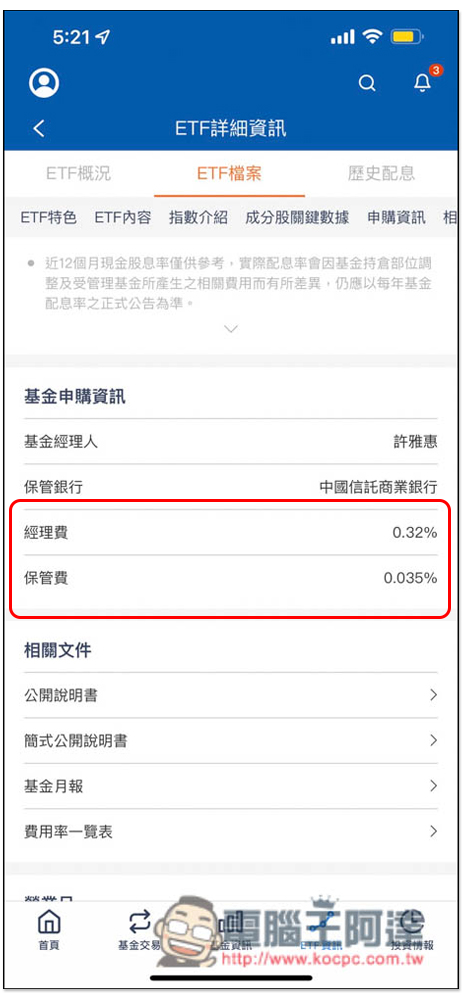Jump to ETF特色 section

click(48, 217)
